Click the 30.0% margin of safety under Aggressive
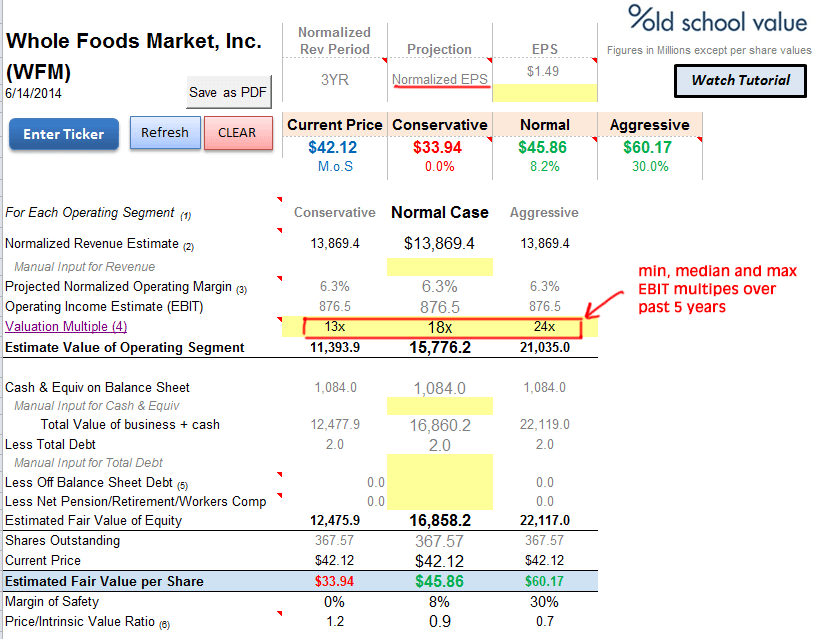 coord(650,167)
